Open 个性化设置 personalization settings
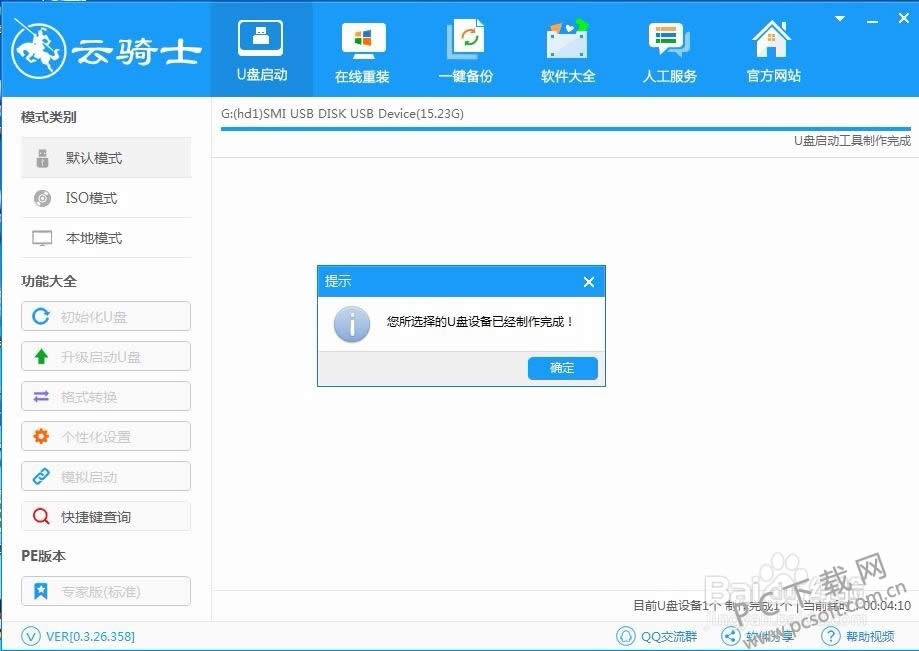 [x=105, y=436]
